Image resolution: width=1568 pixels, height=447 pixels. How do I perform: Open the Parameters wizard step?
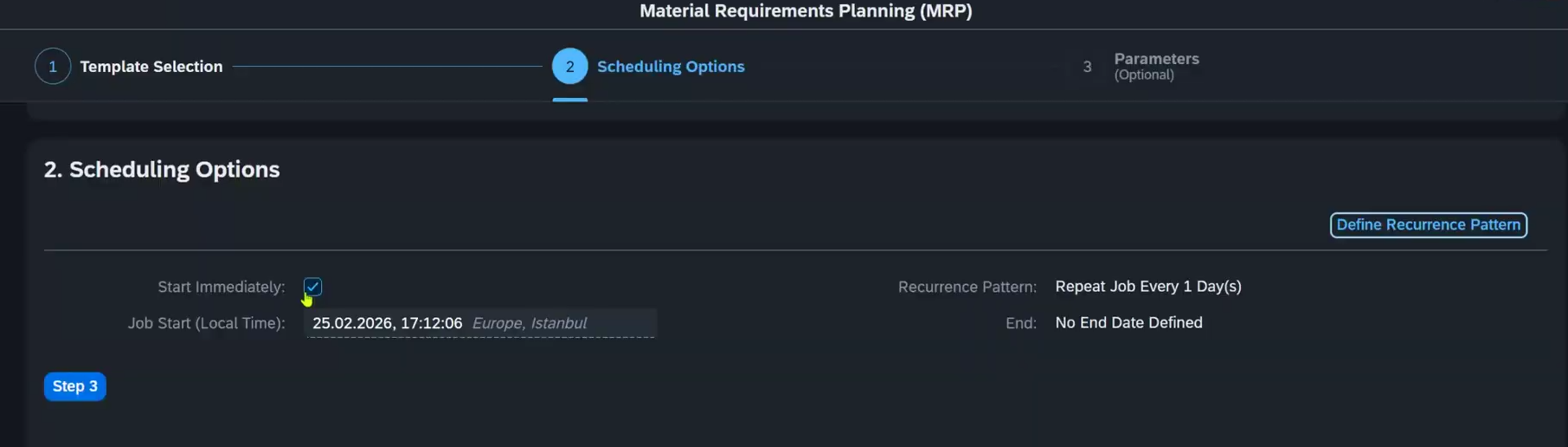click(x=1156, y=59)
